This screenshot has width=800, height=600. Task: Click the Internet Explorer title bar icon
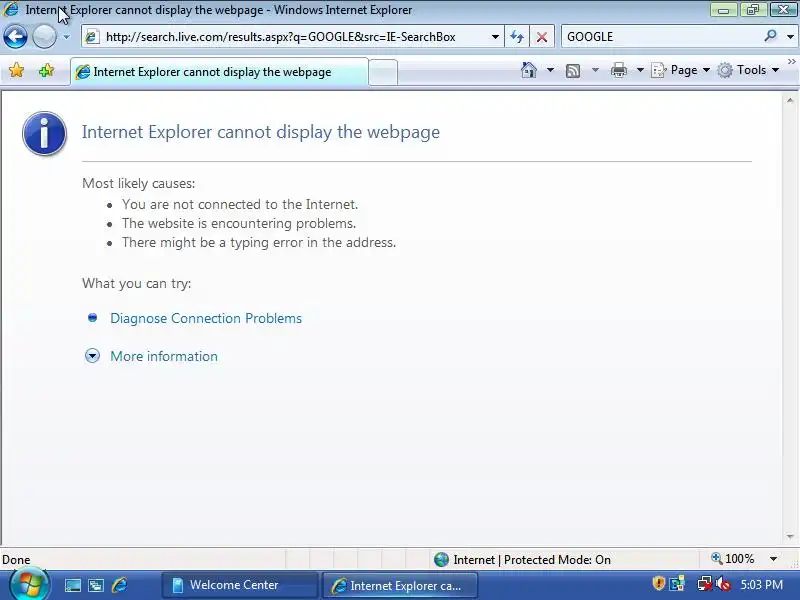click(11, 10)
